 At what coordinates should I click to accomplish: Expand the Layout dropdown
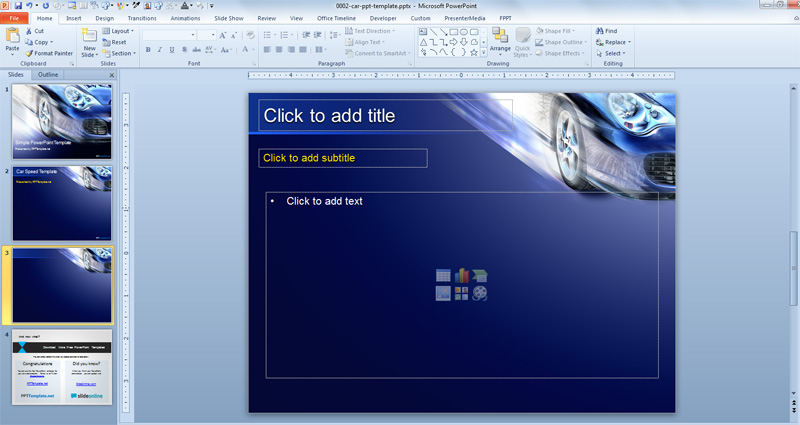tap(120, 31)
